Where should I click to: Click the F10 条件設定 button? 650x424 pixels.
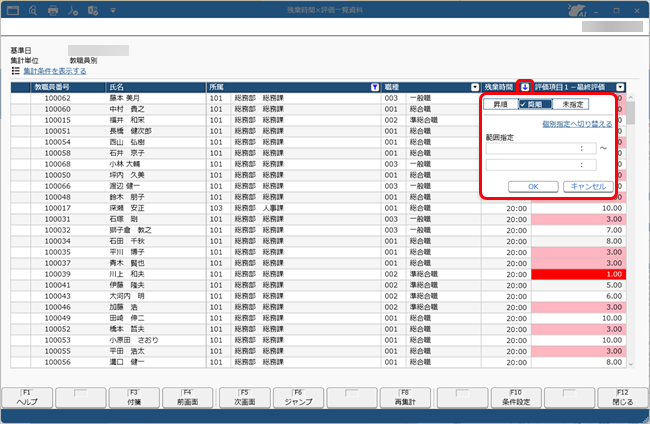516,398
